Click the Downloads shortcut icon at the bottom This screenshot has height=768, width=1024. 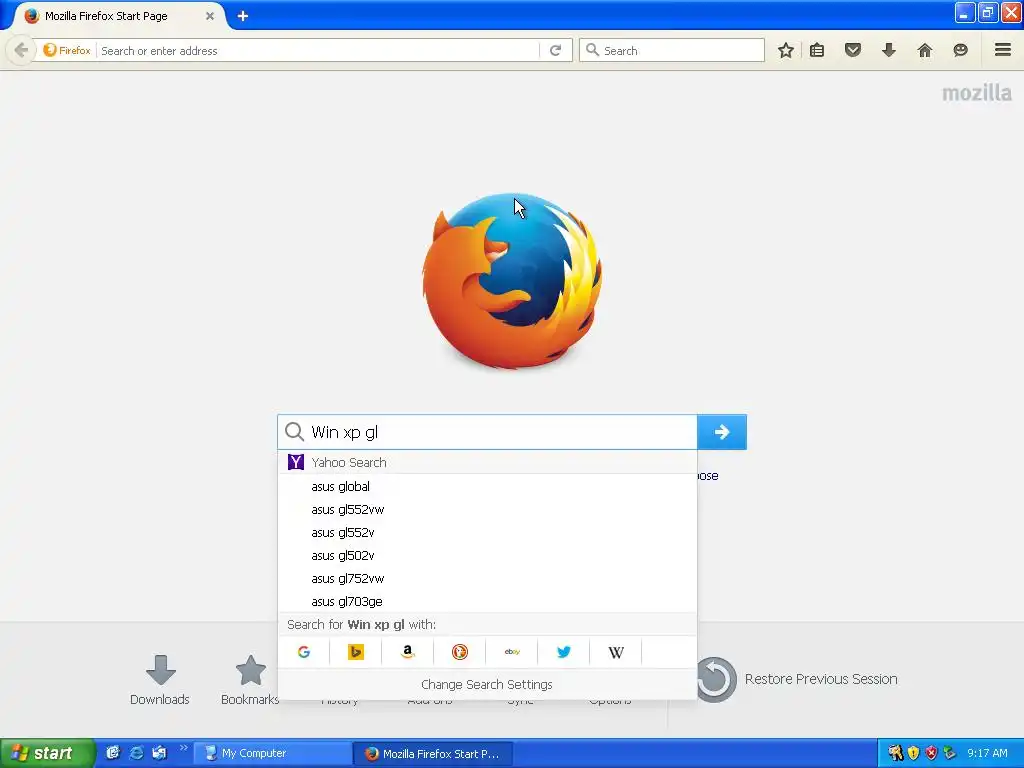[x=160, y=670]
